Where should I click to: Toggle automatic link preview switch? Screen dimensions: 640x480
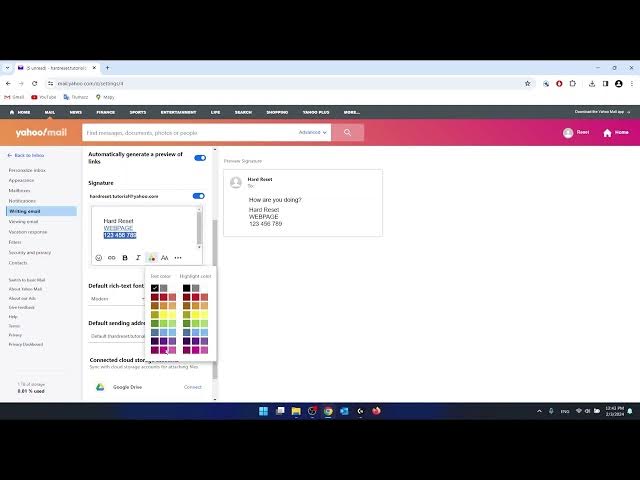[x=199, y=158]
